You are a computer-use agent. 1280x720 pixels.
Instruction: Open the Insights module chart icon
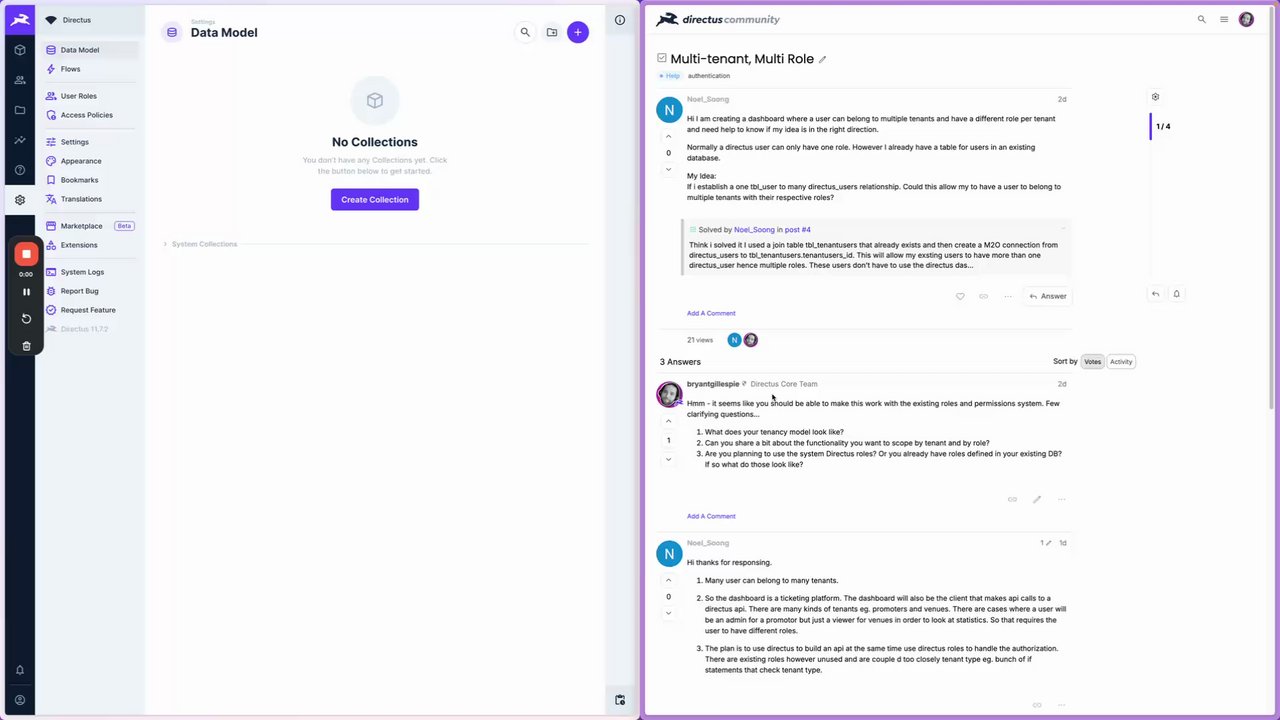pos(20,140)
